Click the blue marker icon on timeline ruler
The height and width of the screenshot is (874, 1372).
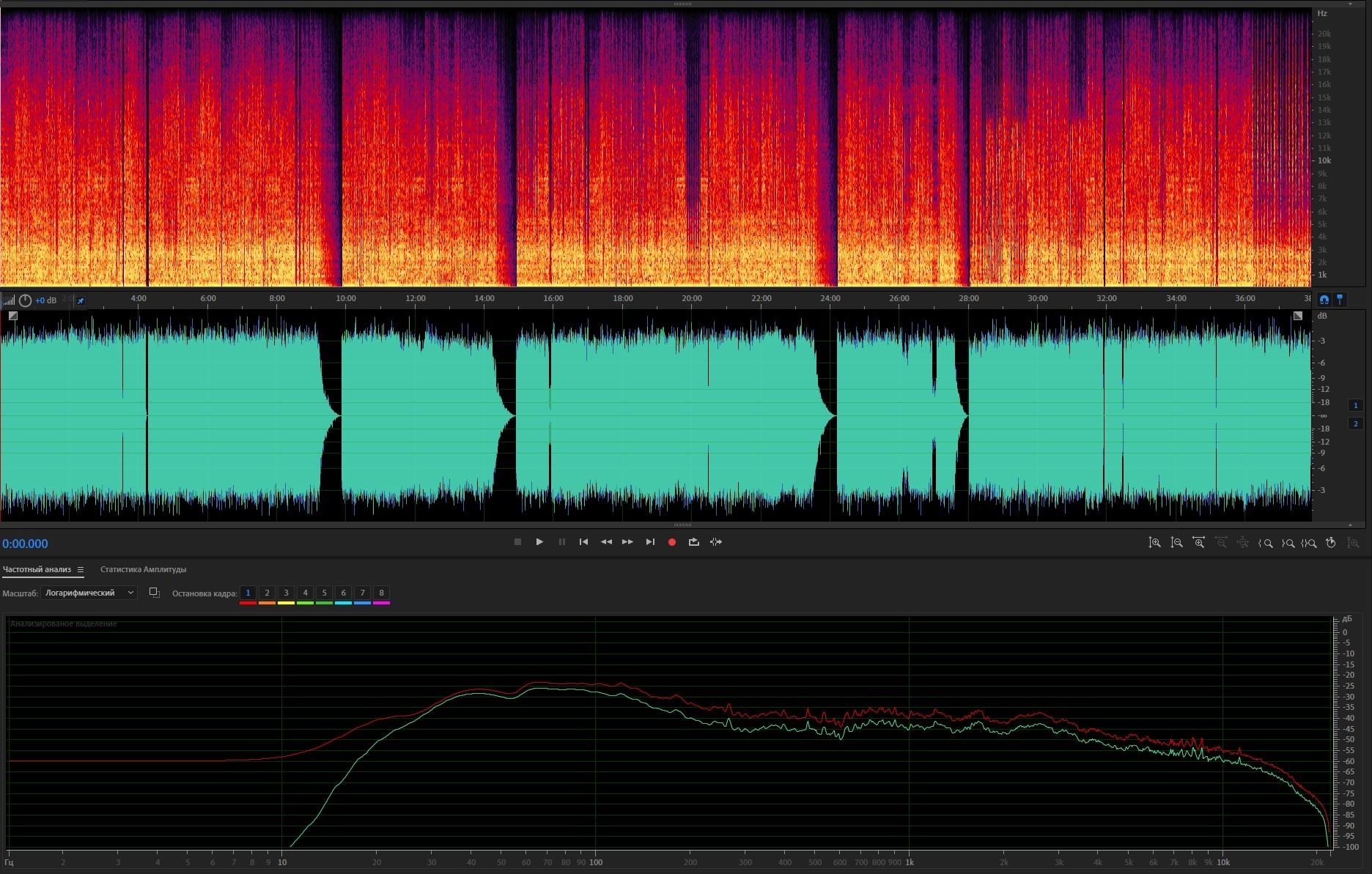point(1340,300)
